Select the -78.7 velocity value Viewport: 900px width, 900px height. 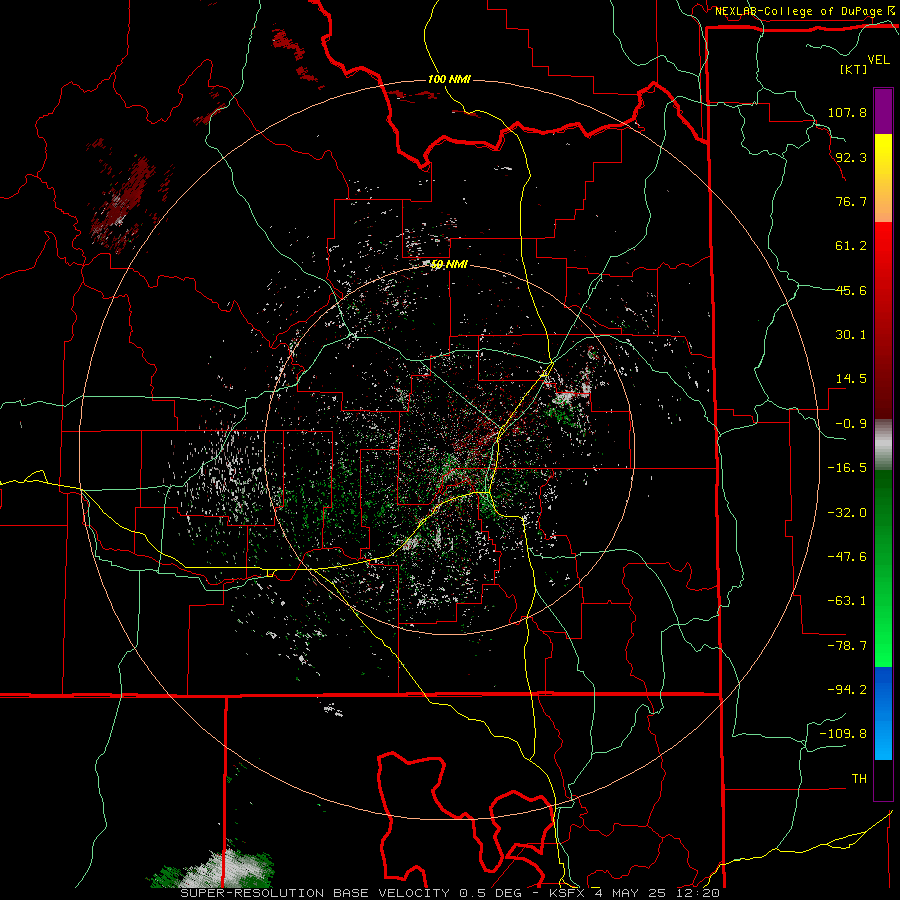(847, 646)
